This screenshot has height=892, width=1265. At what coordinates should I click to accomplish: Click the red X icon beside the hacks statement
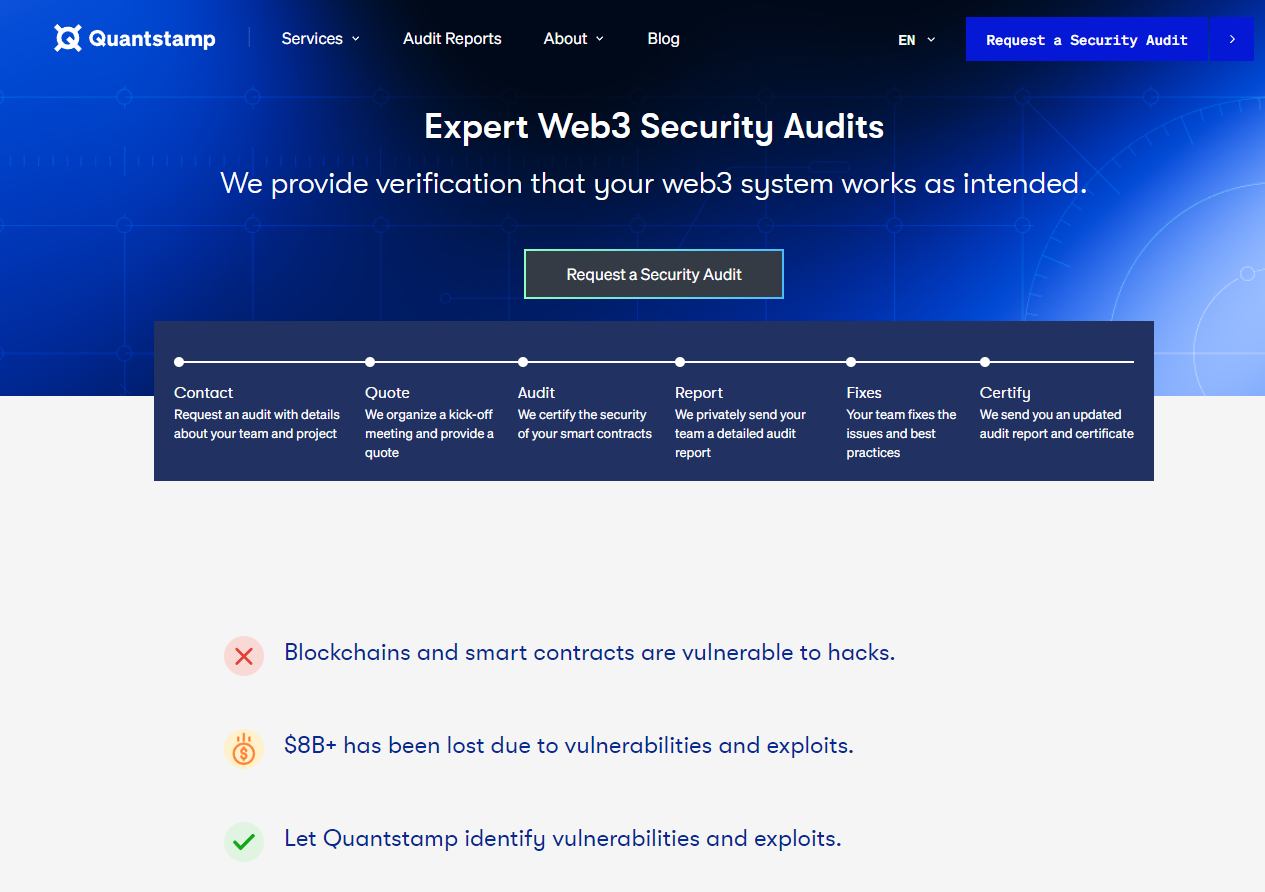pos(243,656)
